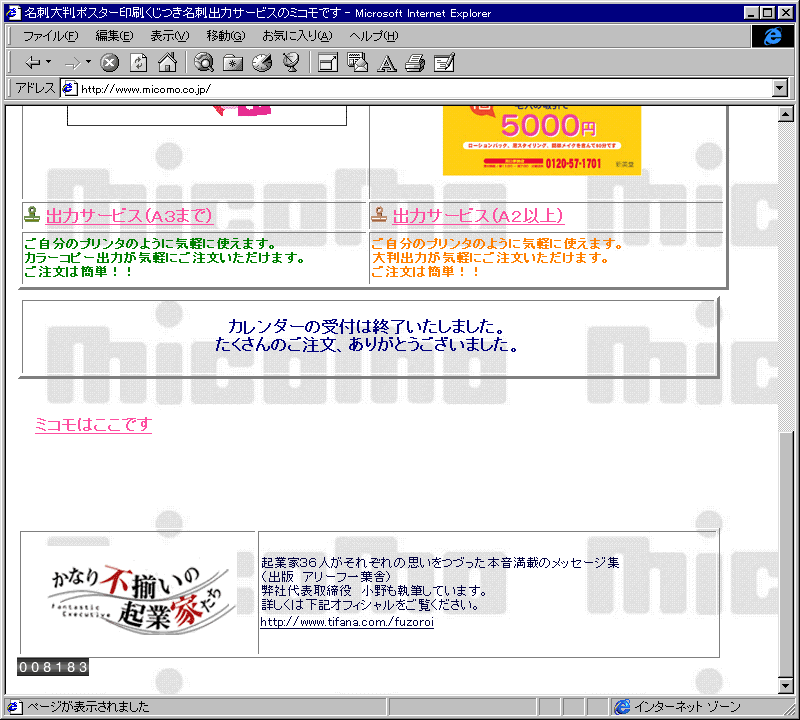This screenshot has height=720, width=800.
Task: Open the お気に入り(A) menu
Action: tap(297, 36)
